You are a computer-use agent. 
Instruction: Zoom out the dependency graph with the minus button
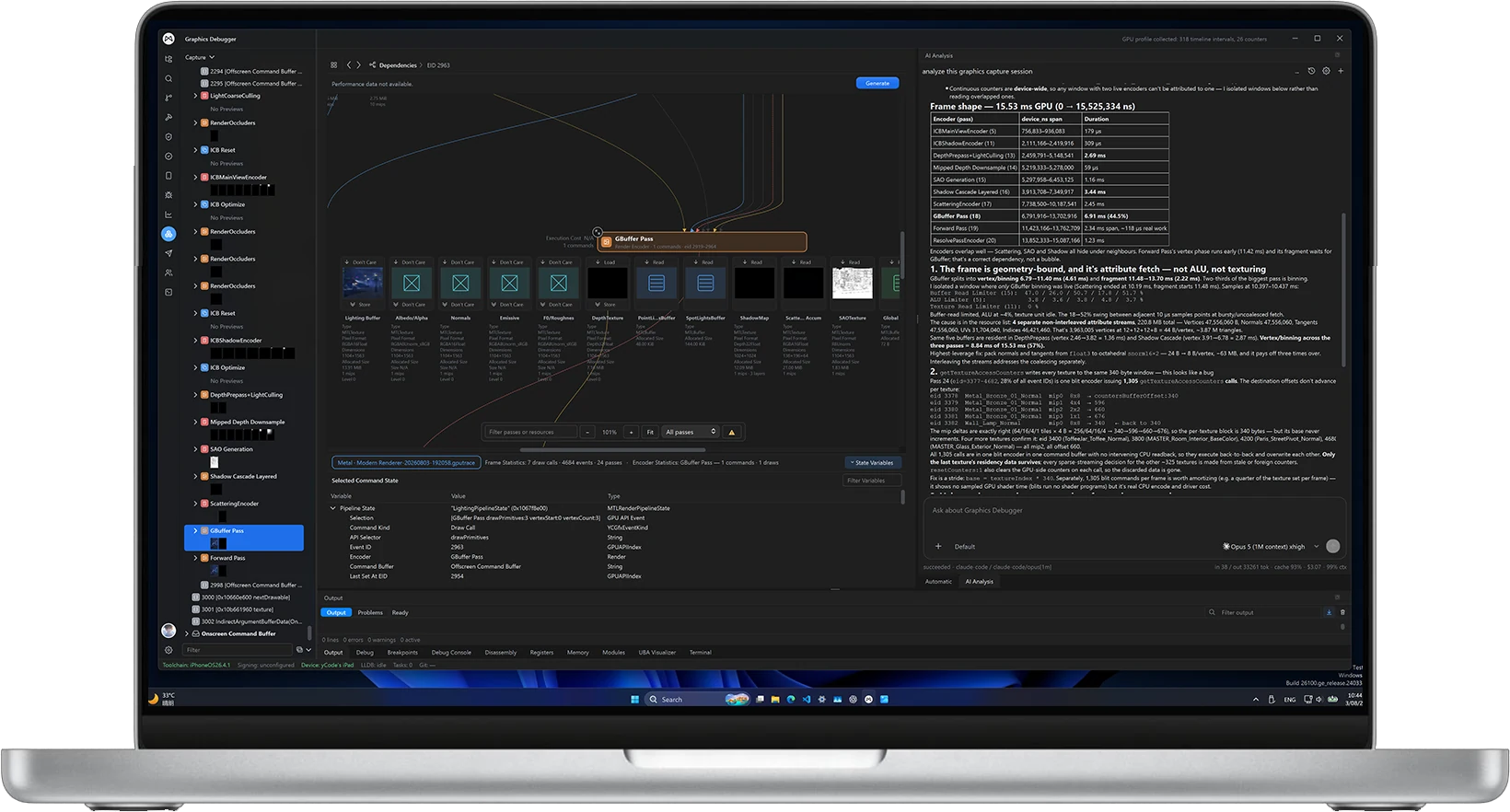(587, 432)
